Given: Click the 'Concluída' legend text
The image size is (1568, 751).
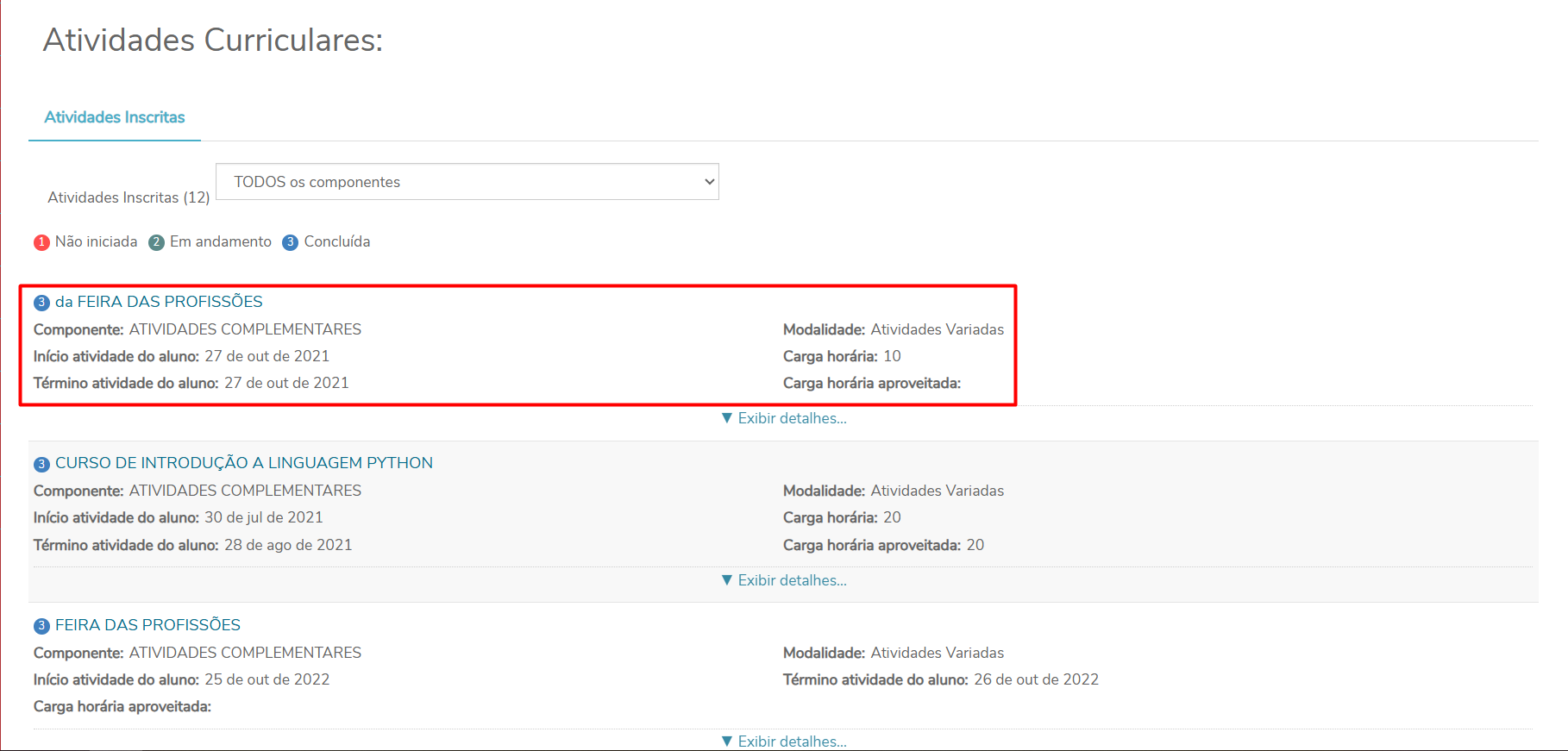Looking at the screenshot, I should pyautogui.click(x=336, y=241).
